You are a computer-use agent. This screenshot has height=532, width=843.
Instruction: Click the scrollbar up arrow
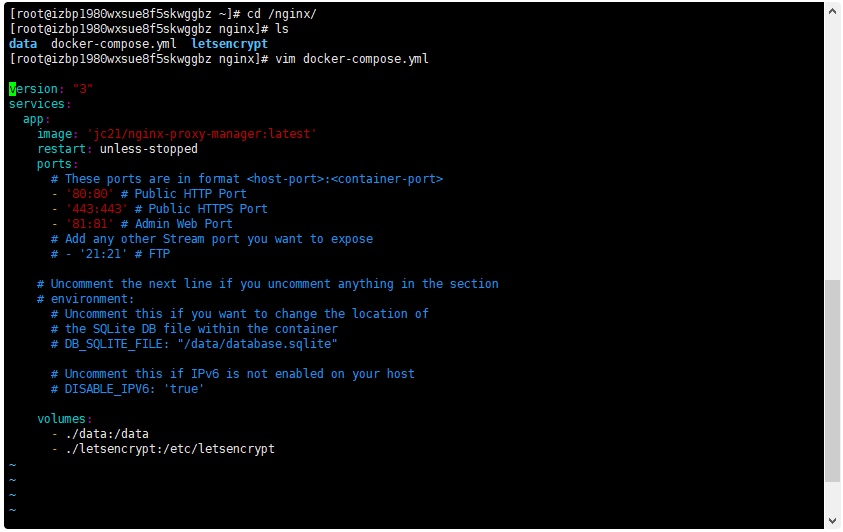click(x=833, y=9)
